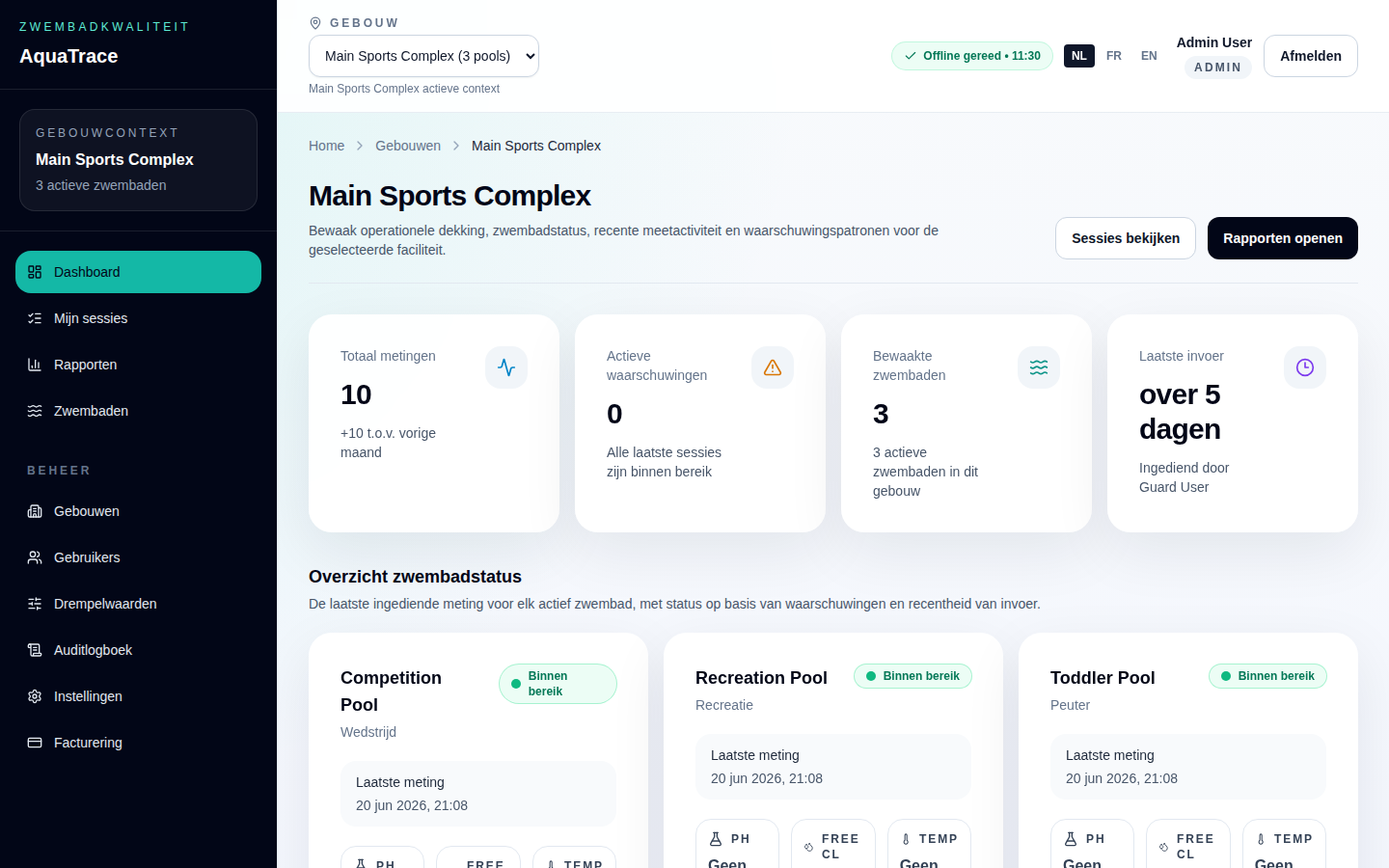This screenshot has width=1389, height=868.
Task: Click Sessies bekijken button
Action: pyautogui.click(x=1126, y=238)
